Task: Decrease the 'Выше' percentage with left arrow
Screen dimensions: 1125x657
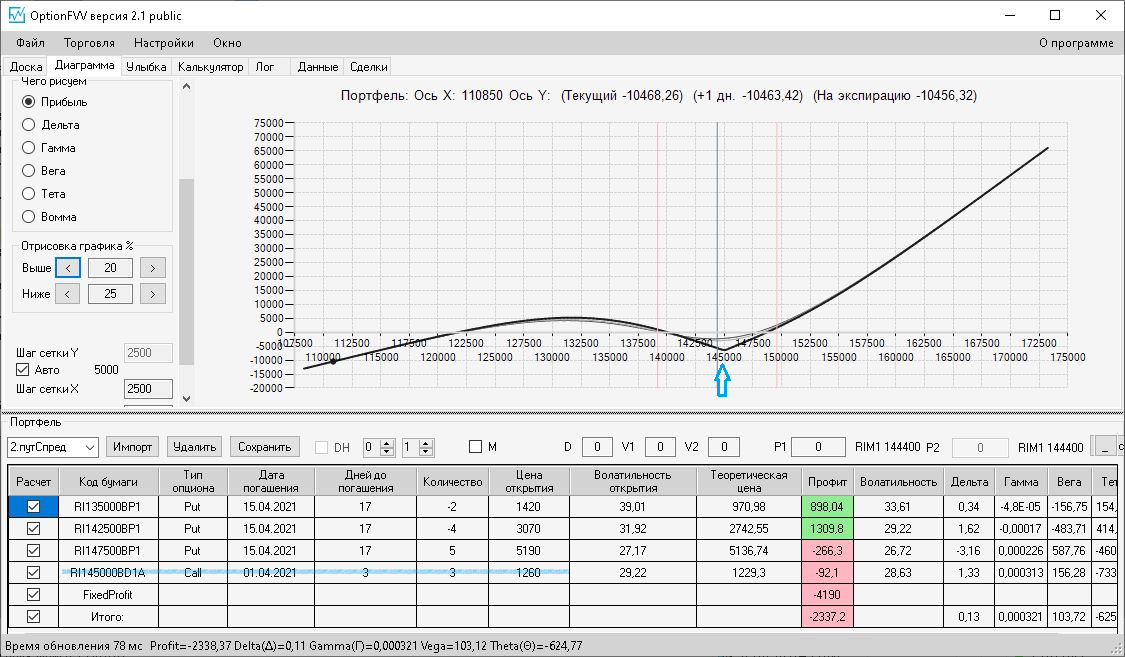Action: point(67,268)
